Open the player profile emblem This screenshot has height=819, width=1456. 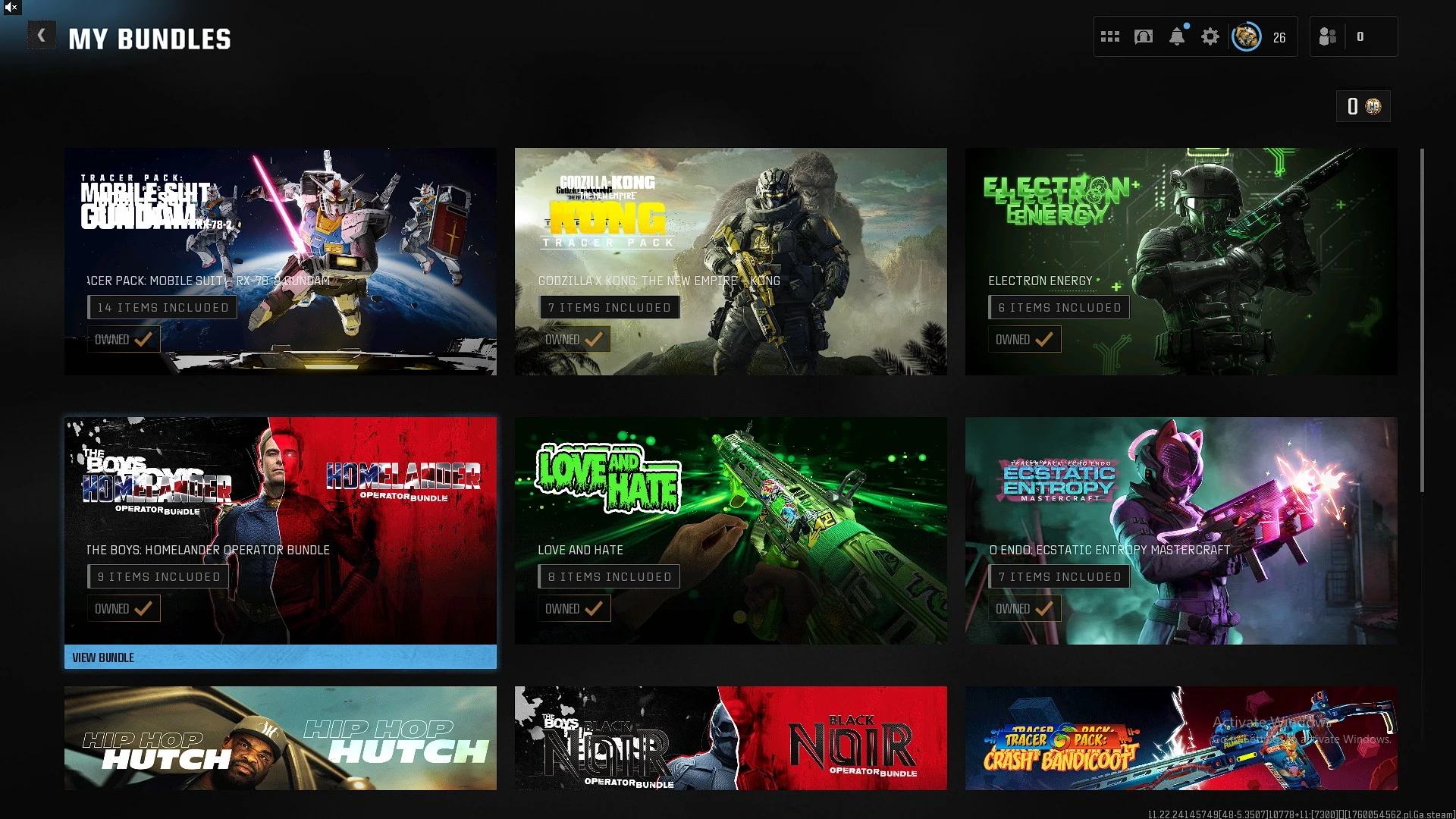(x=1246, y=36)
